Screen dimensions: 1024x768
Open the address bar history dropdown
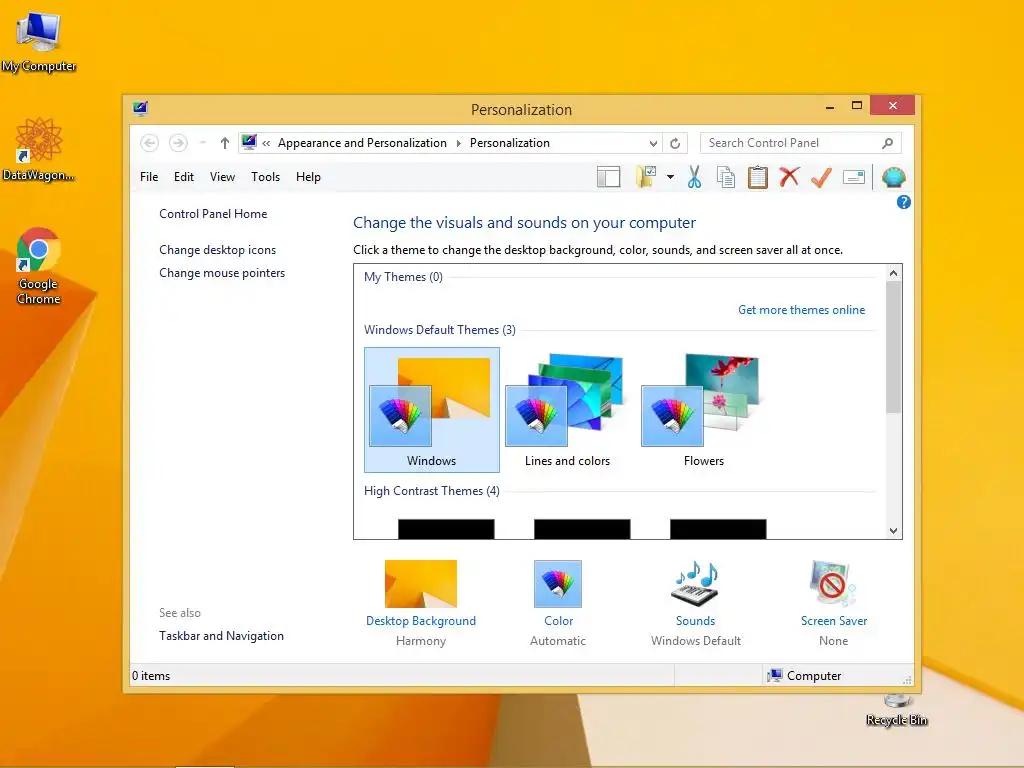pyautogui.click(x=653, y=143)
